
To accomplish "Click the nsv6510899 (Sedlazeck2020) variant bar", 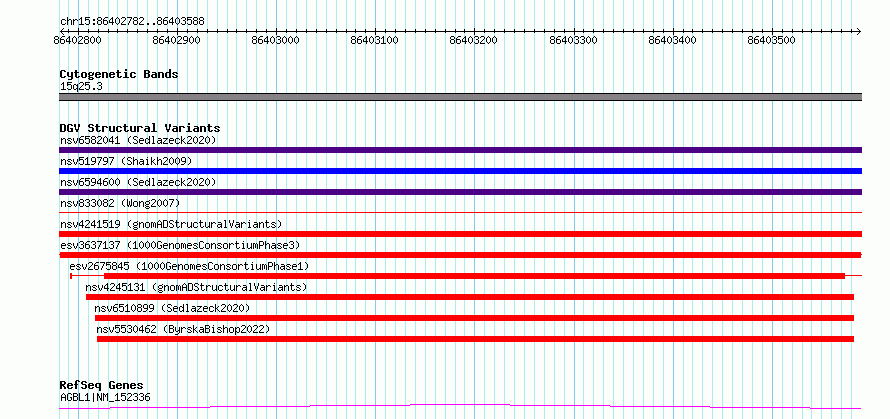I will click(475, 318).
